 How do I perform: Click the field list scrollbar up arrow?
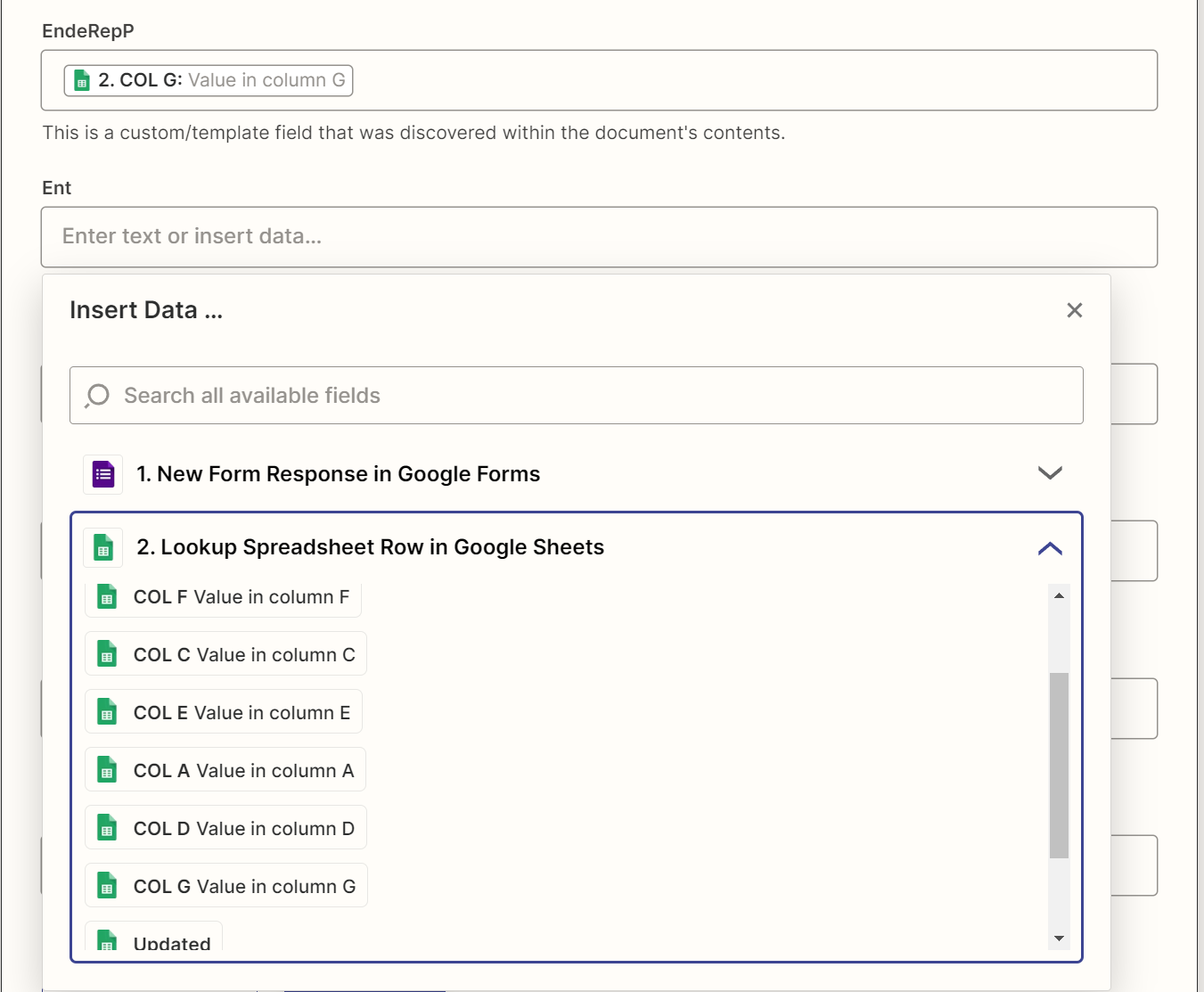click(x=1059, y=595)
